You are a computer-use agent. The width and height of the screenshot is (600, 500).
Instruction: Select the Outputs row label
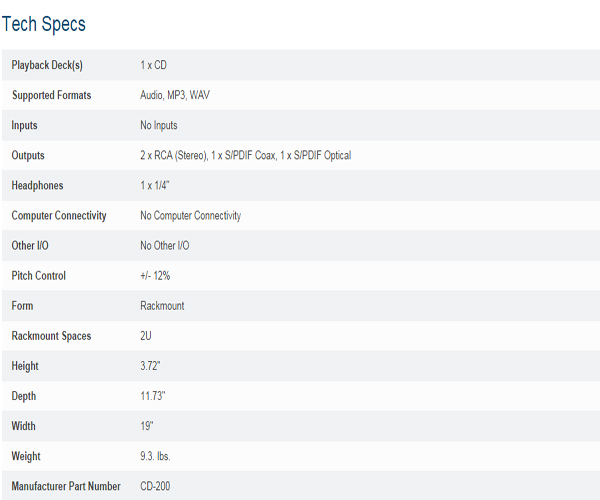28,155
